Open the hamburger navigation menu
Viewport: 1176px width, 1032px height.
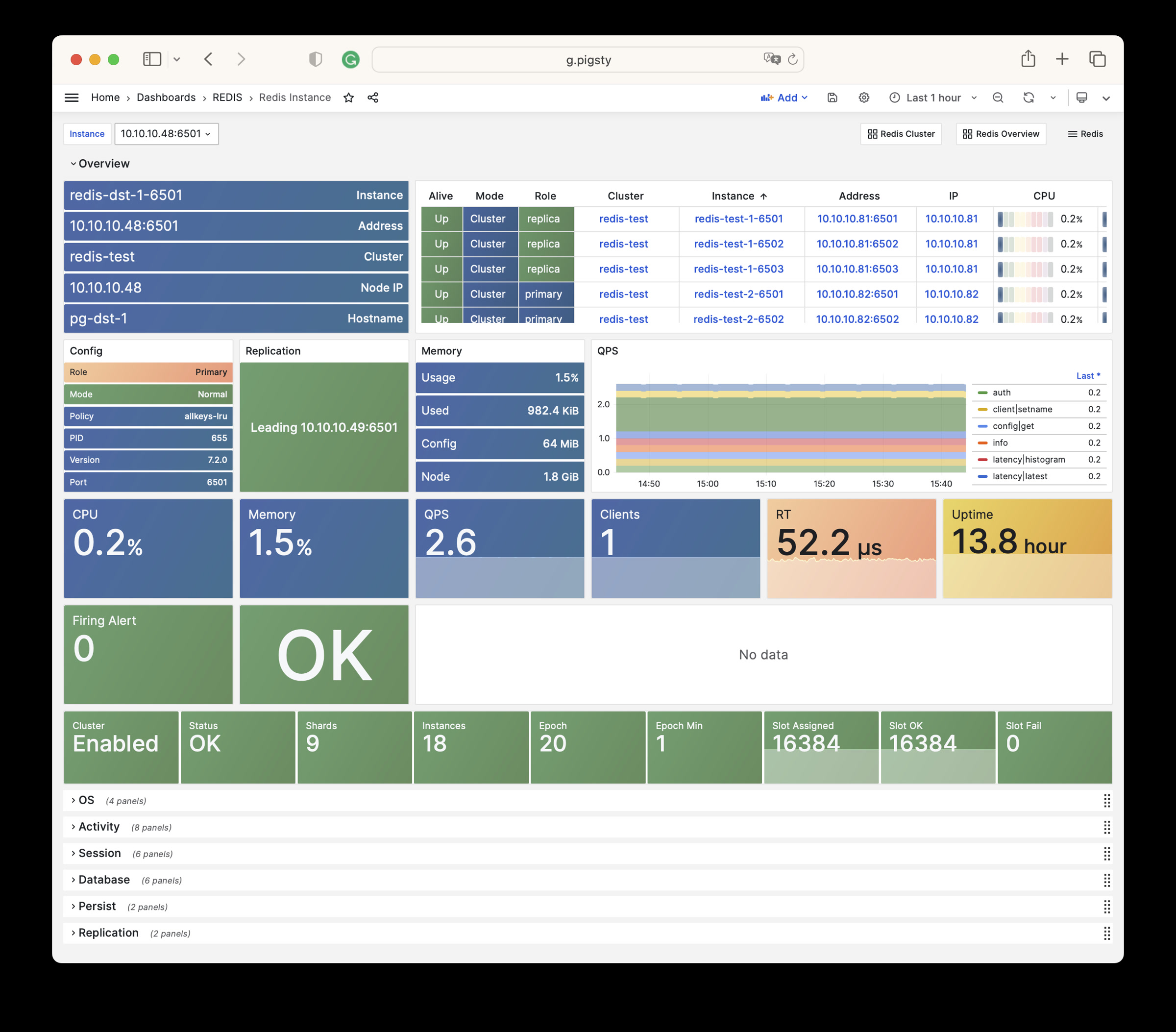[72, 98]
